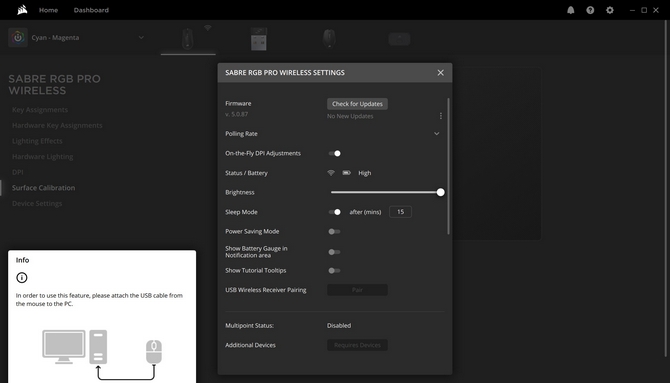
Task: Click the settings dialog vertical scrollbar
Action: tap(448, 166)
